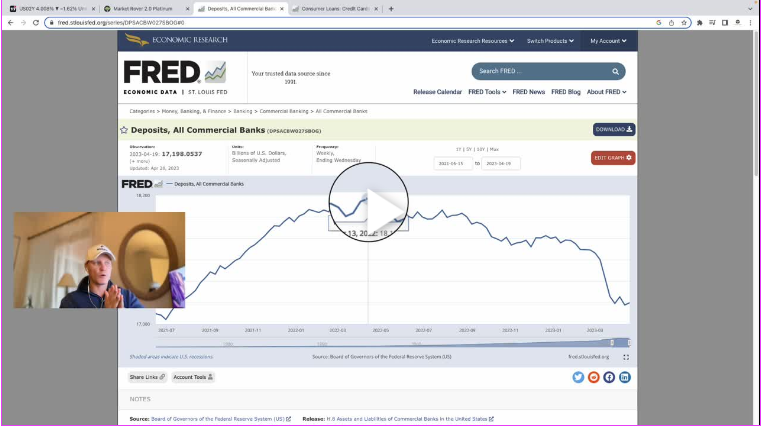
Task: Open the My Account dropdown
Action: [608, 41]
